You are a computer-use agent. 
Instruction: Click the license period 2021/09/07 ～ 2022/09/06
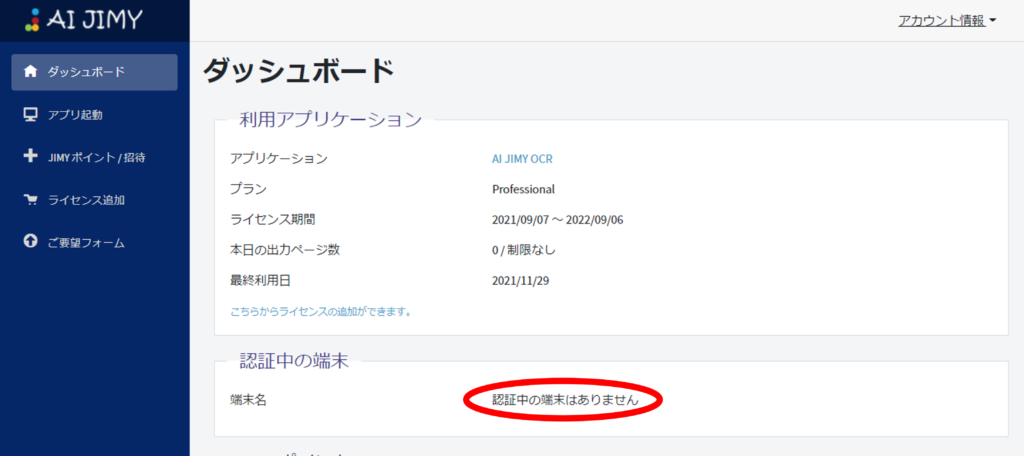(558, 220)
